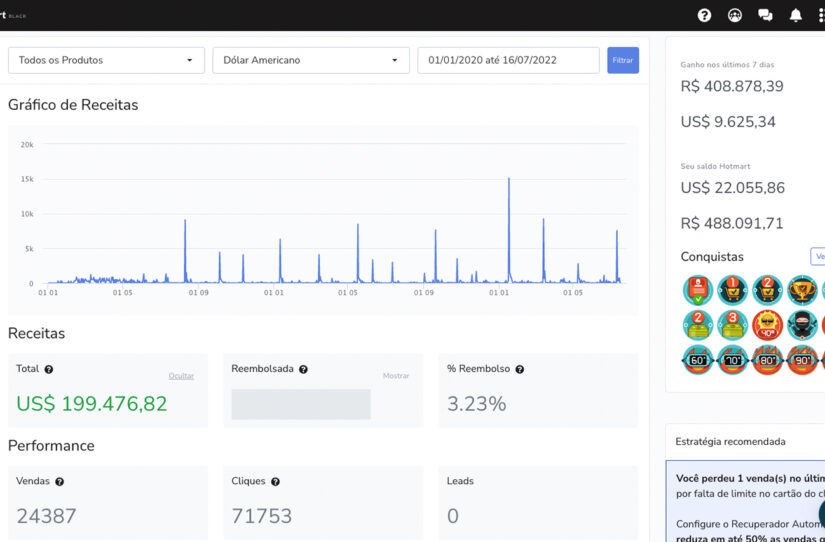
Task: Show the Reembolsada amount with Mostrar
Action: click(396, 376)
